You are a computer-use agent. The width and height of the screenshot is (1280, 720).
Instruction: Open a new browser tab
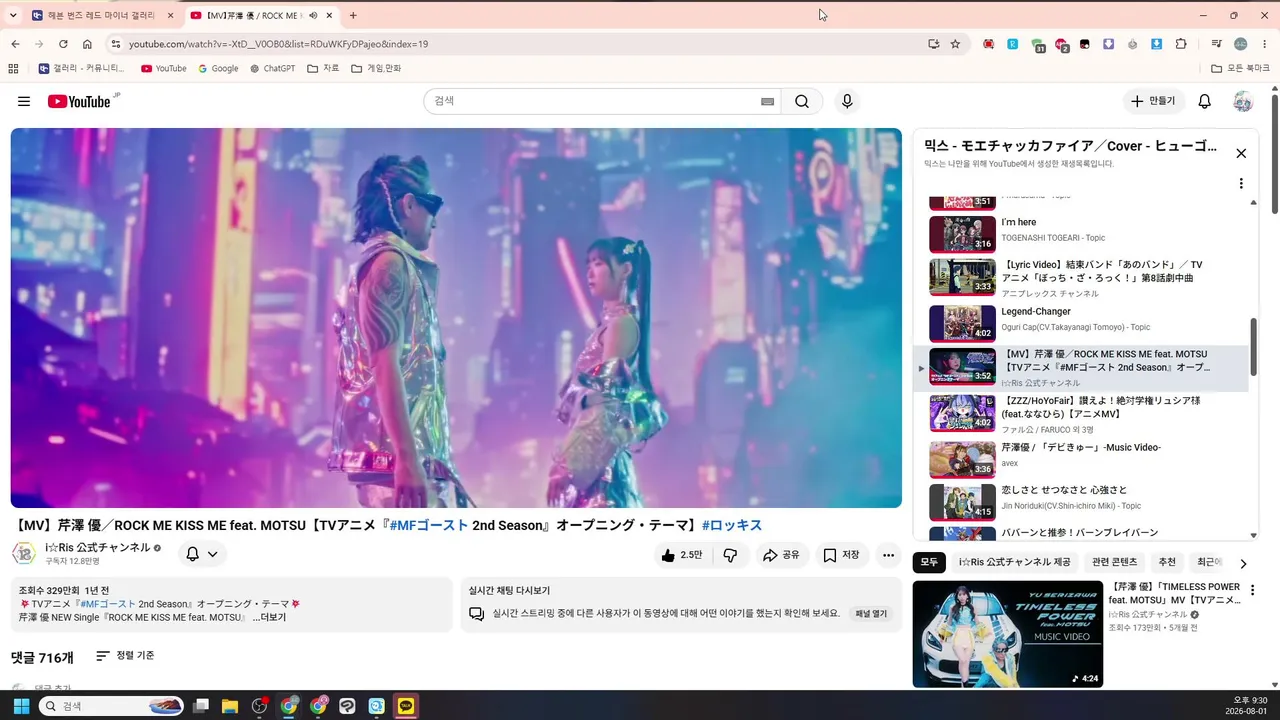[x=353, y=15]
